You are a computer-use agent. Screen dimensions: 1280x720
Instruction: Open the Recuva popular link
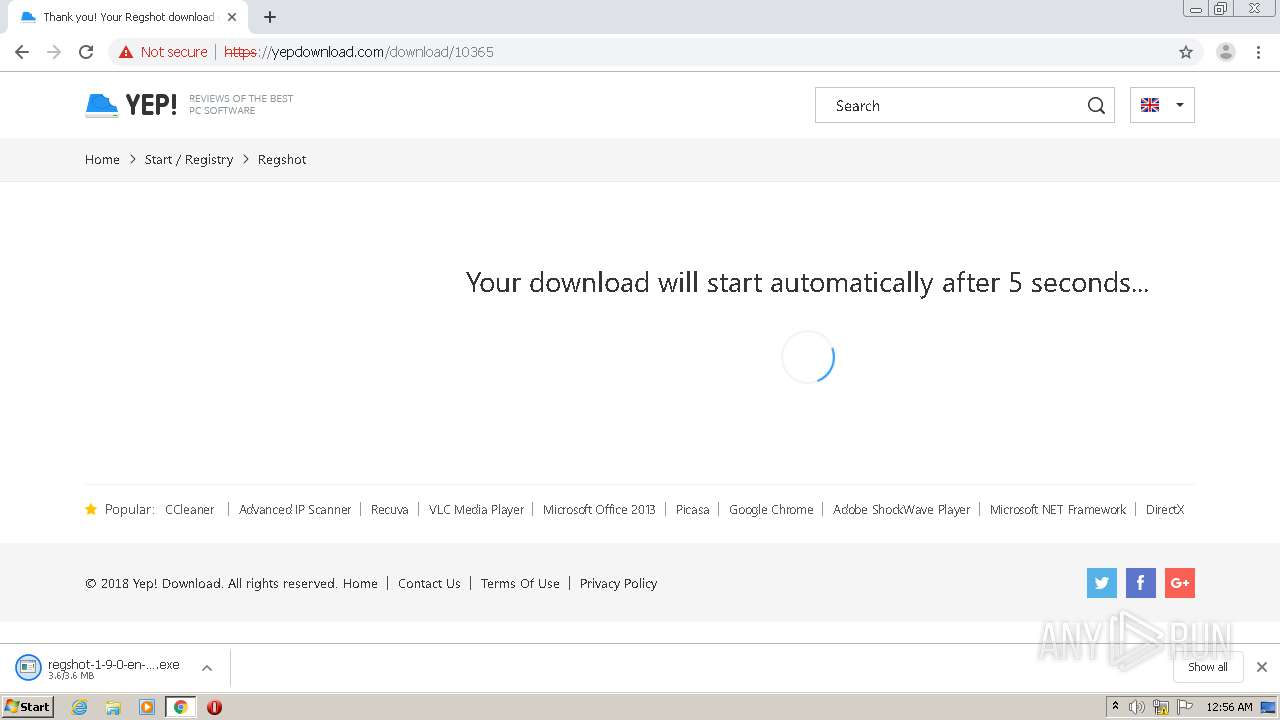[x=390, y=509]
